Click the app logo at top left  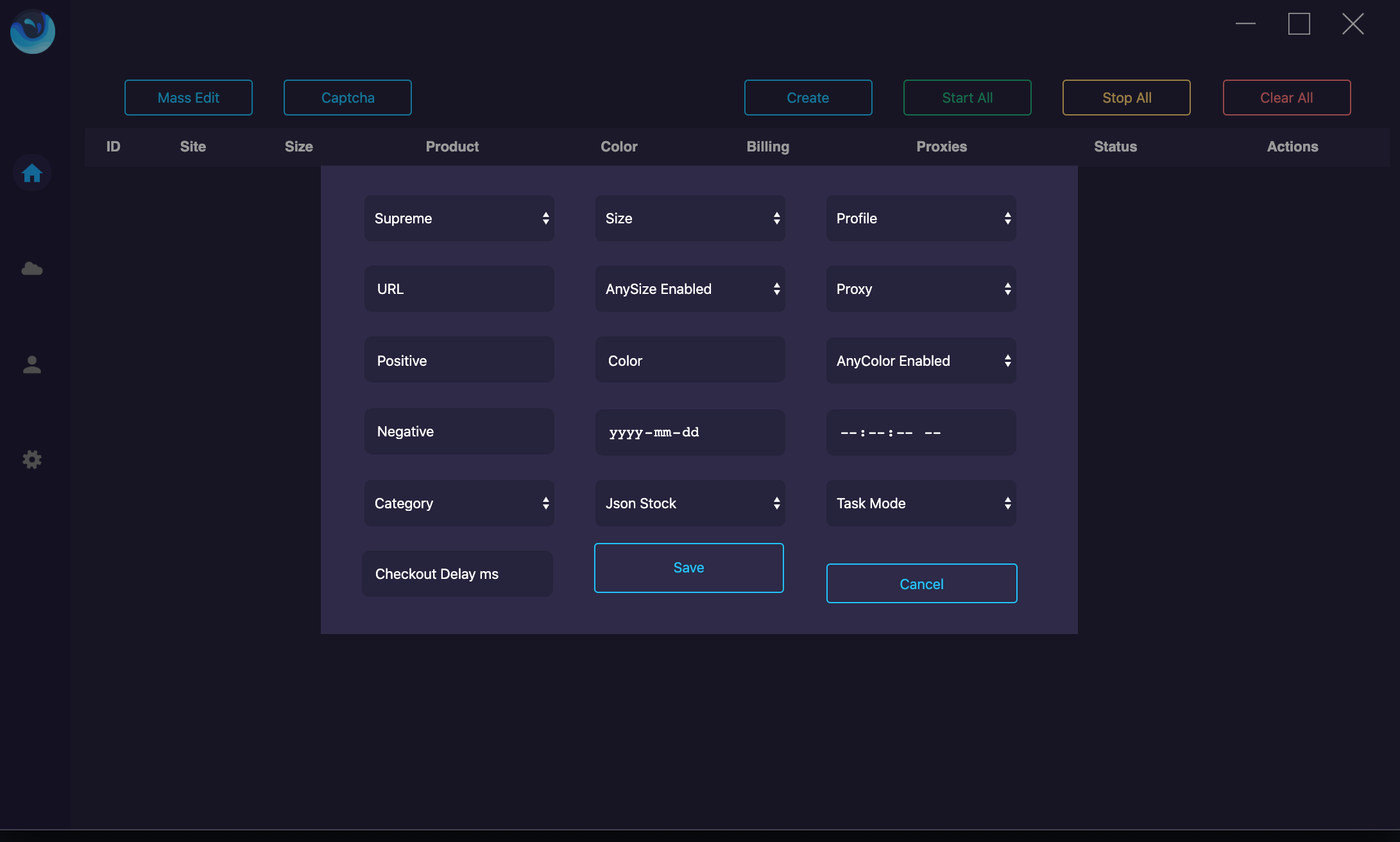32,31
